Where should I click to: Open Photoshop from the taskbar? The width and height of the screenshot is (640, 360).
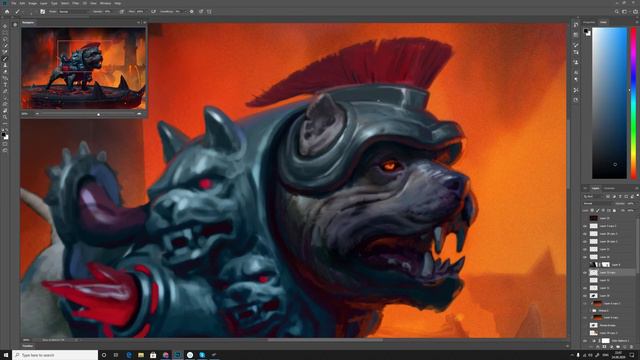(178, 355)
